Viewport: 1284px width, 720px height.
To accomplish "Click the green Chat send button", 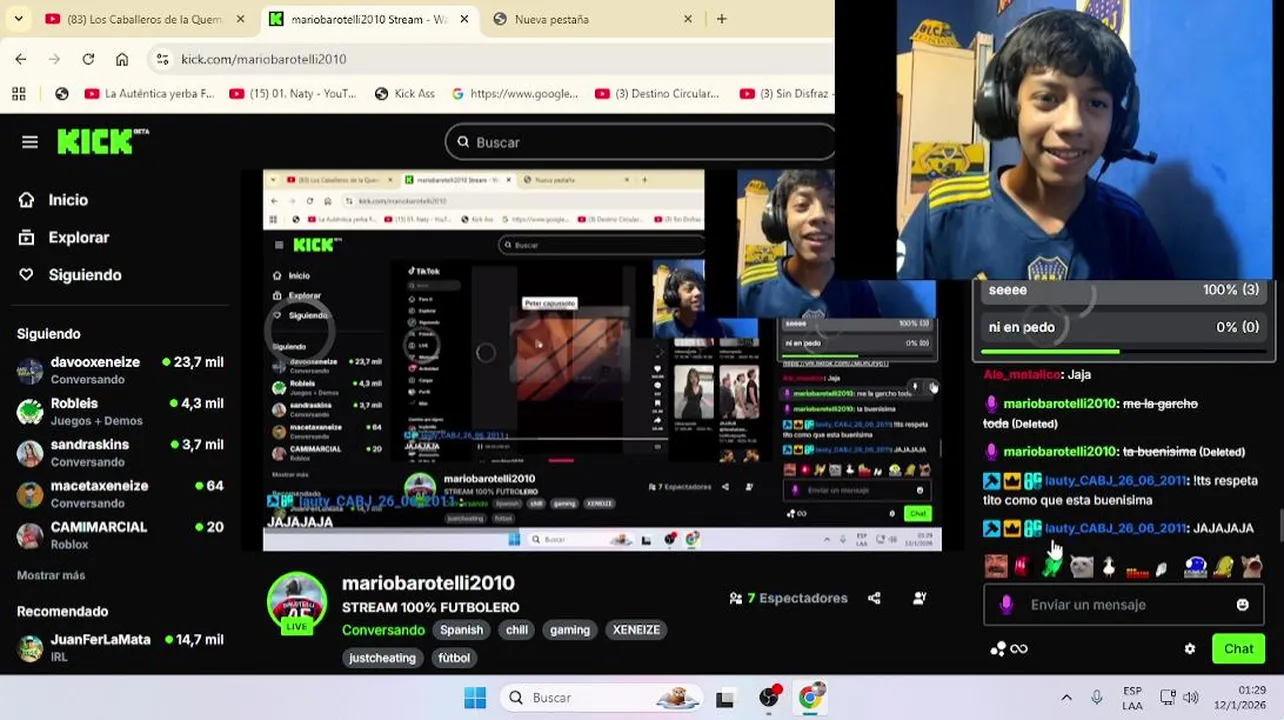I will click(1238, 649).
